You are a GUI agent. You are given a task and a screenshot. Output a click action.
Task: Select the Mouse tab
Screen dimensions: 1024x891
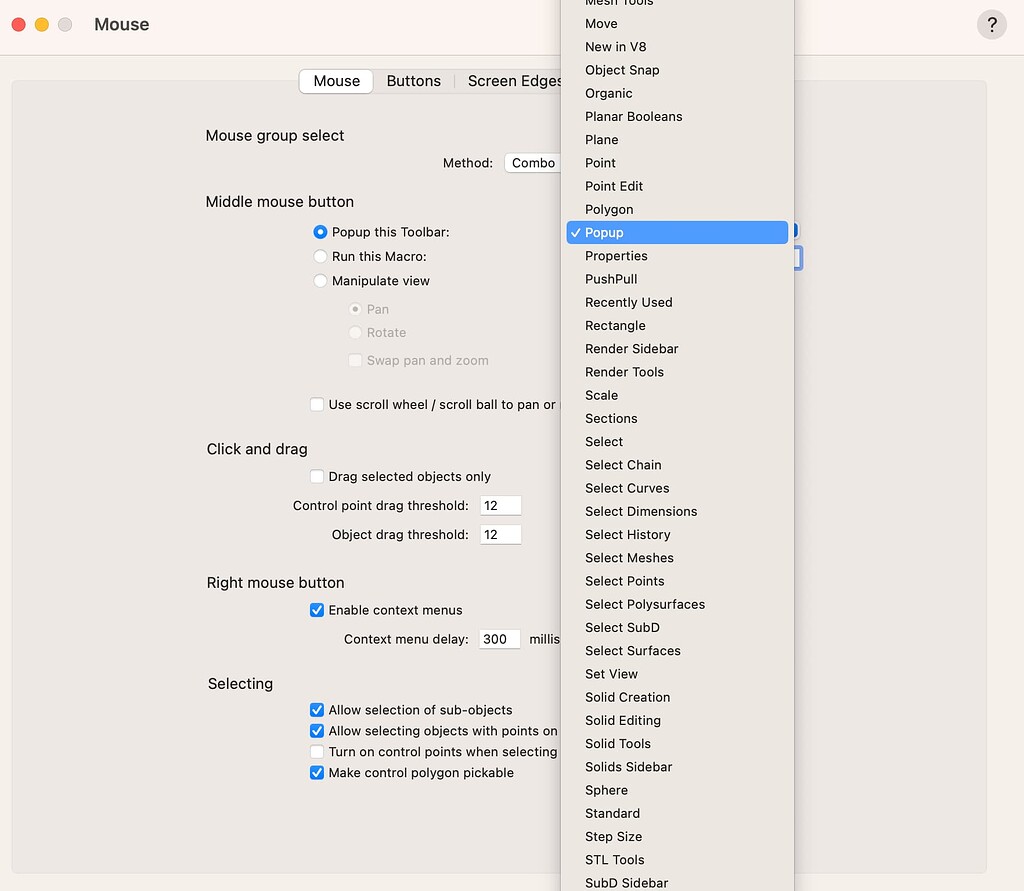tap(335, 81)
